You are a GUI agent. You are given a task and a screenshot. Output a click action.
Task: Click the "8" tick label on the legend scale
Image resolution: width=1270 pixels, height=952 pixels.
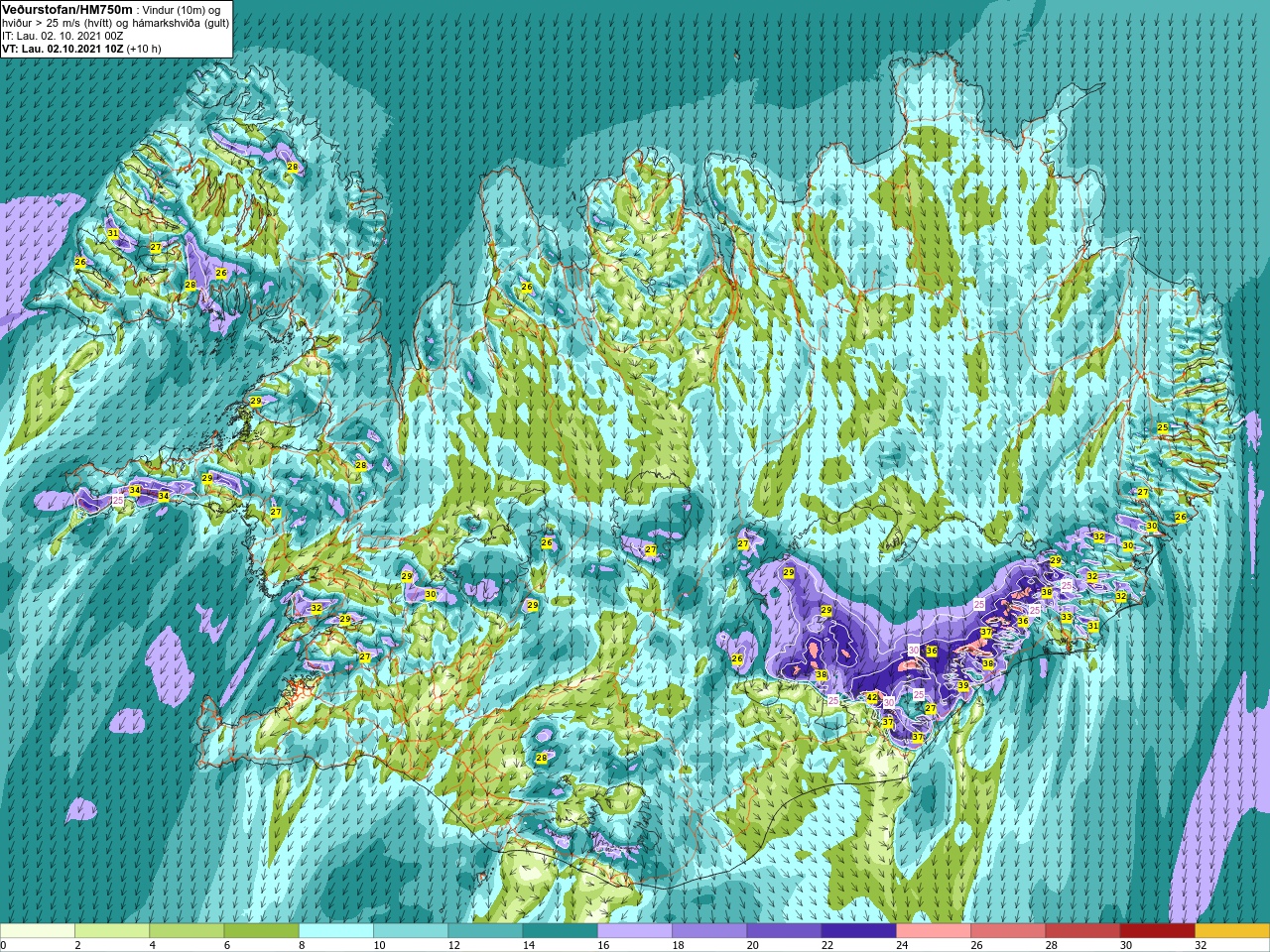point(302,945)
